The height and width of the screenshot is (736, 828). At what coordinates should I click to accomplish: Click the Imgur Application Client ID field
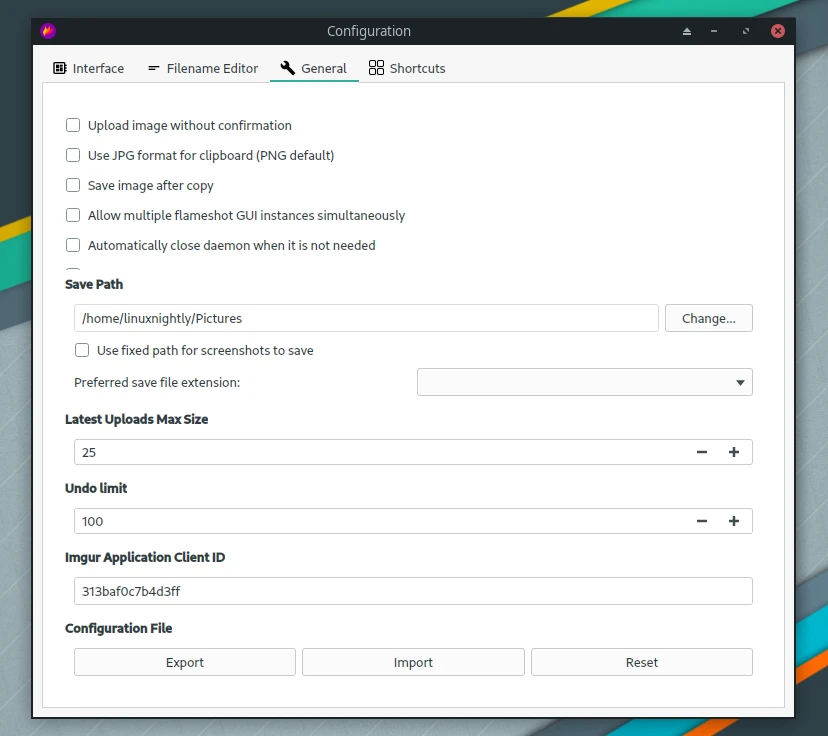(x=413, y=591)
